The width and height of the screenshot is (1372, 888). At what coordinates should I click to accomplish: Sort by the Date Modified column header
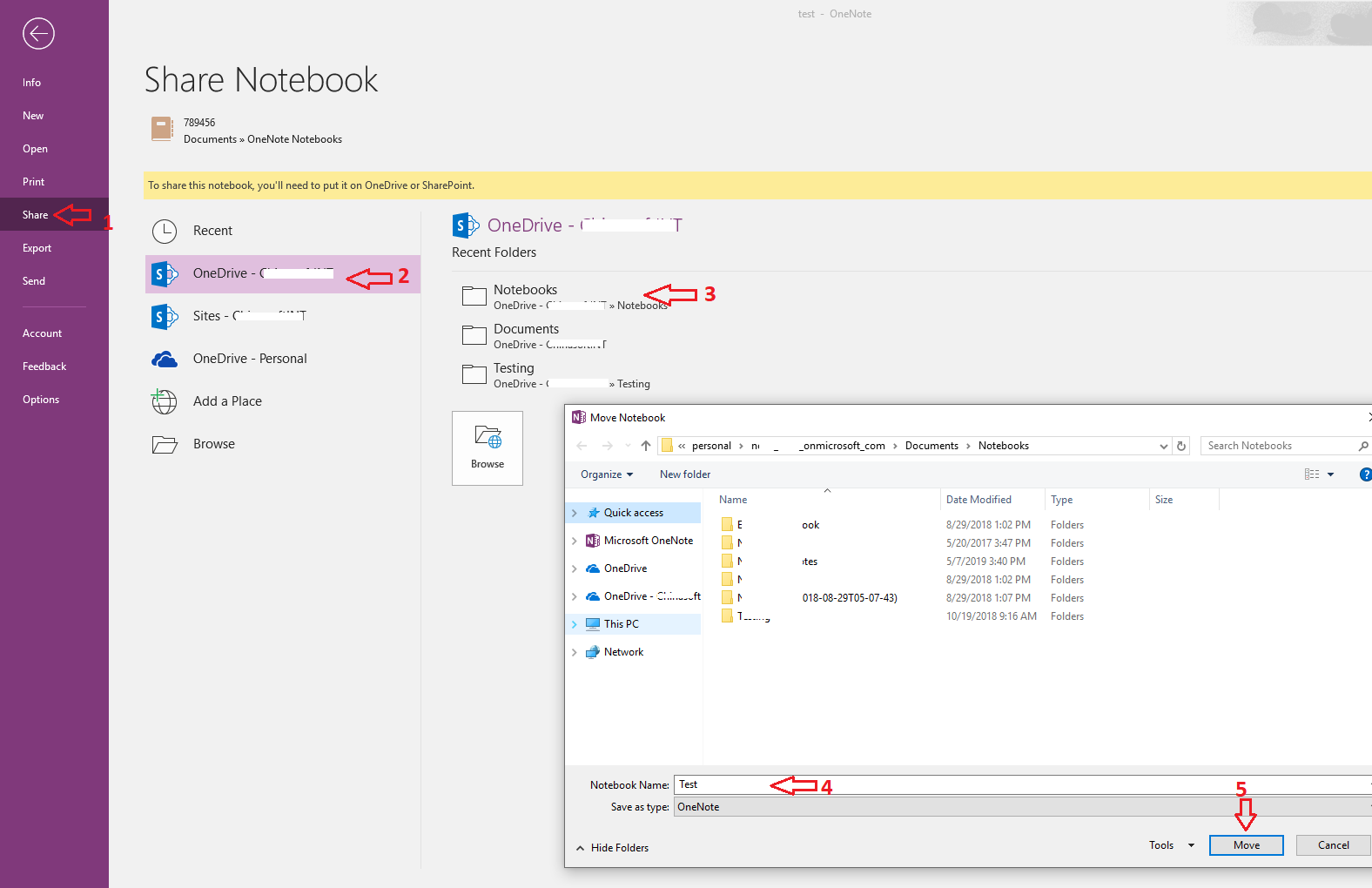992,500
